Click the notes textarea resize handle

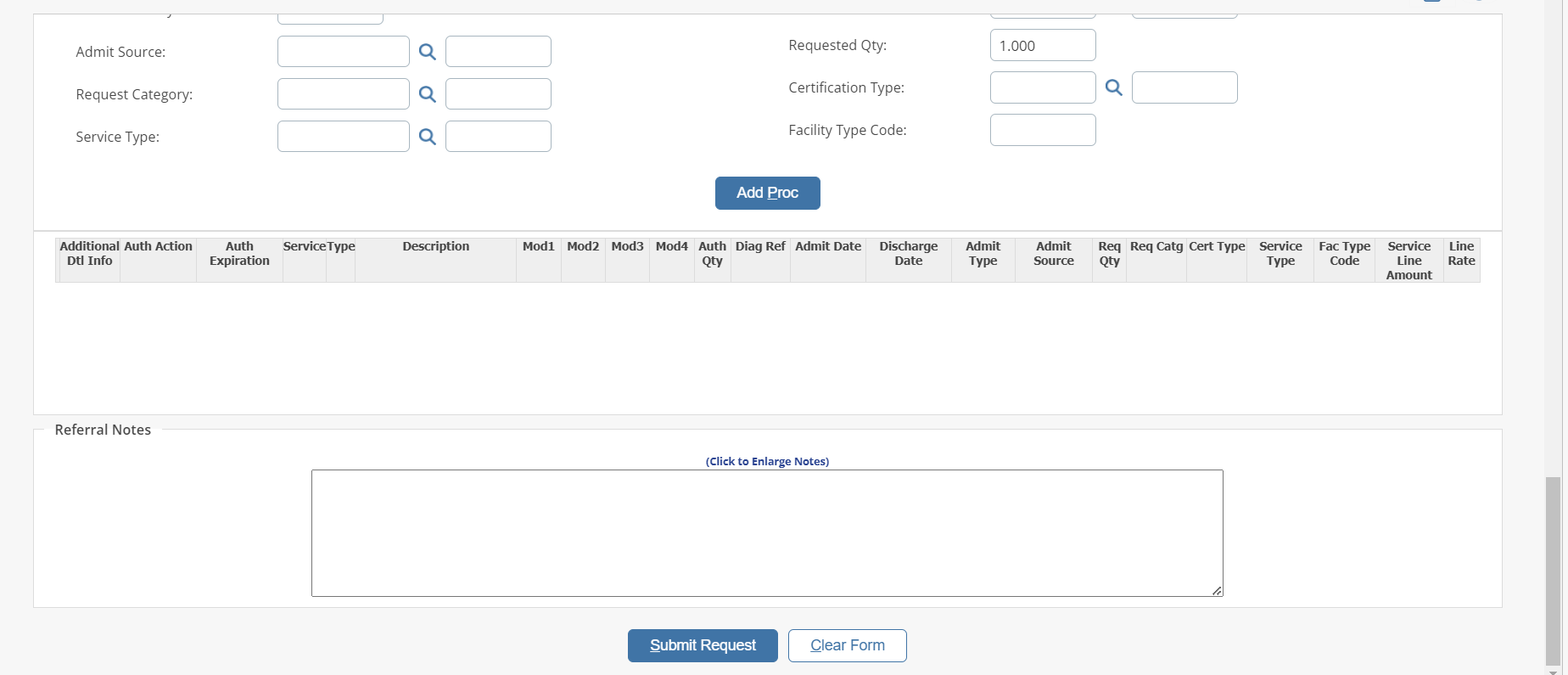(1217, 590)
